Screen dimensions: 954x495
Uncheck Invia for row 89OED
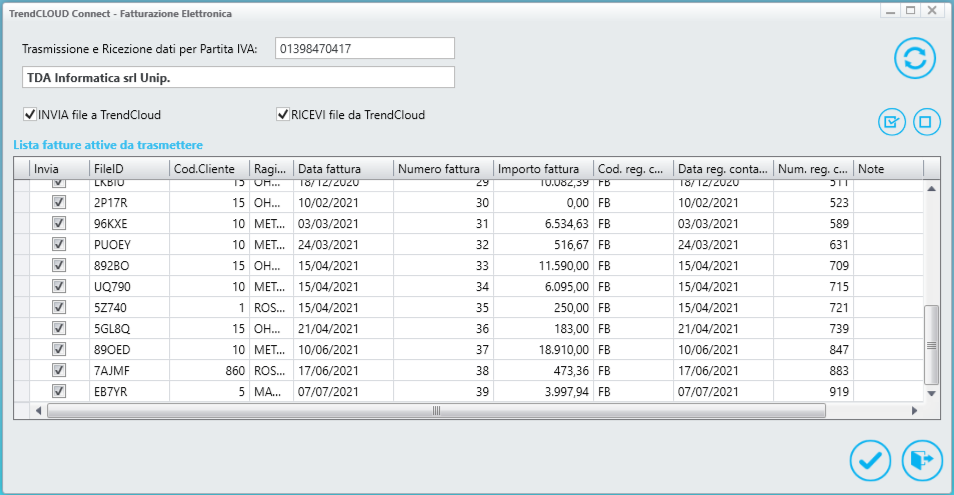59,349
